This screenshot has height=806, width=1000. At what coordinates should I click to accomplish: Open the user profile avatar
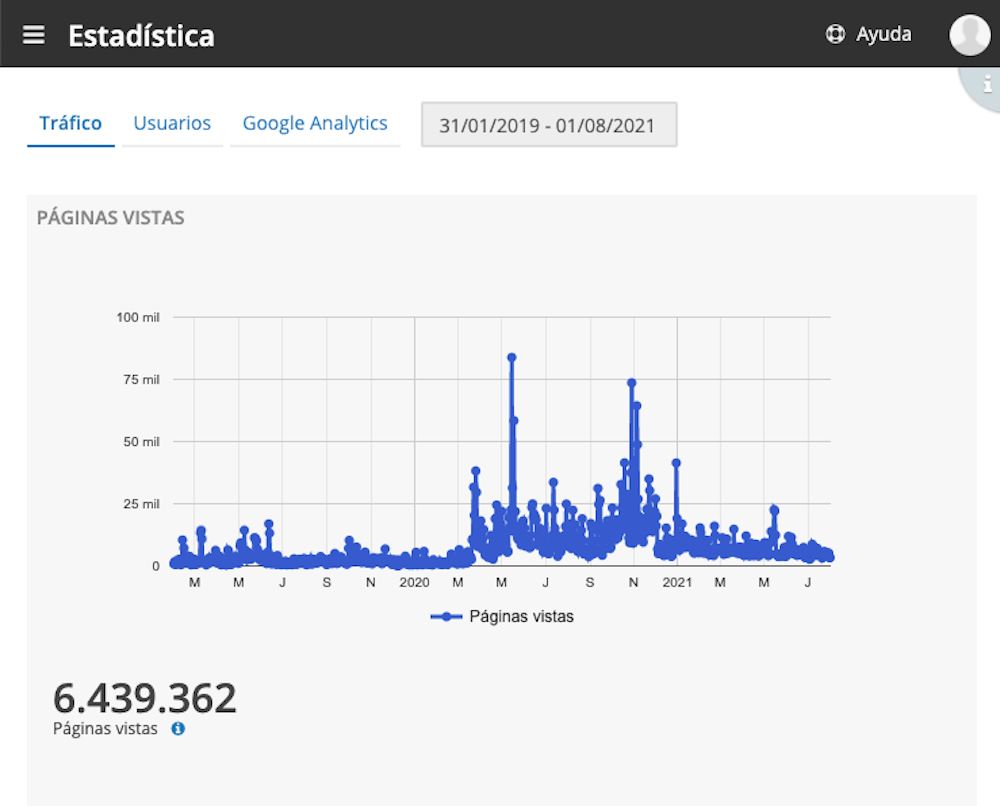[x=969, y=35]
